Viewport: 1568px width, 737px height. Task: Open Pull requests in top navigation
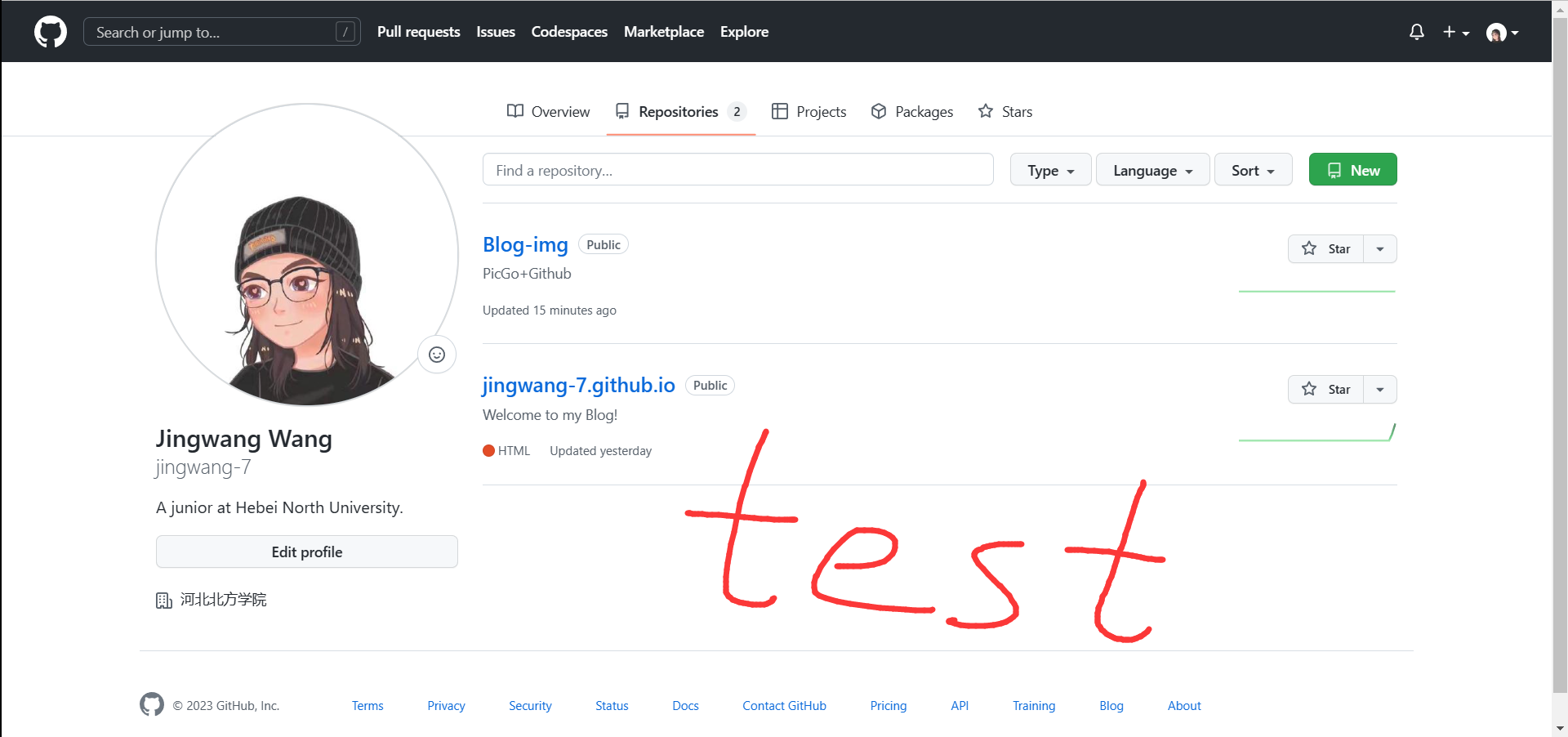[419, 32]
